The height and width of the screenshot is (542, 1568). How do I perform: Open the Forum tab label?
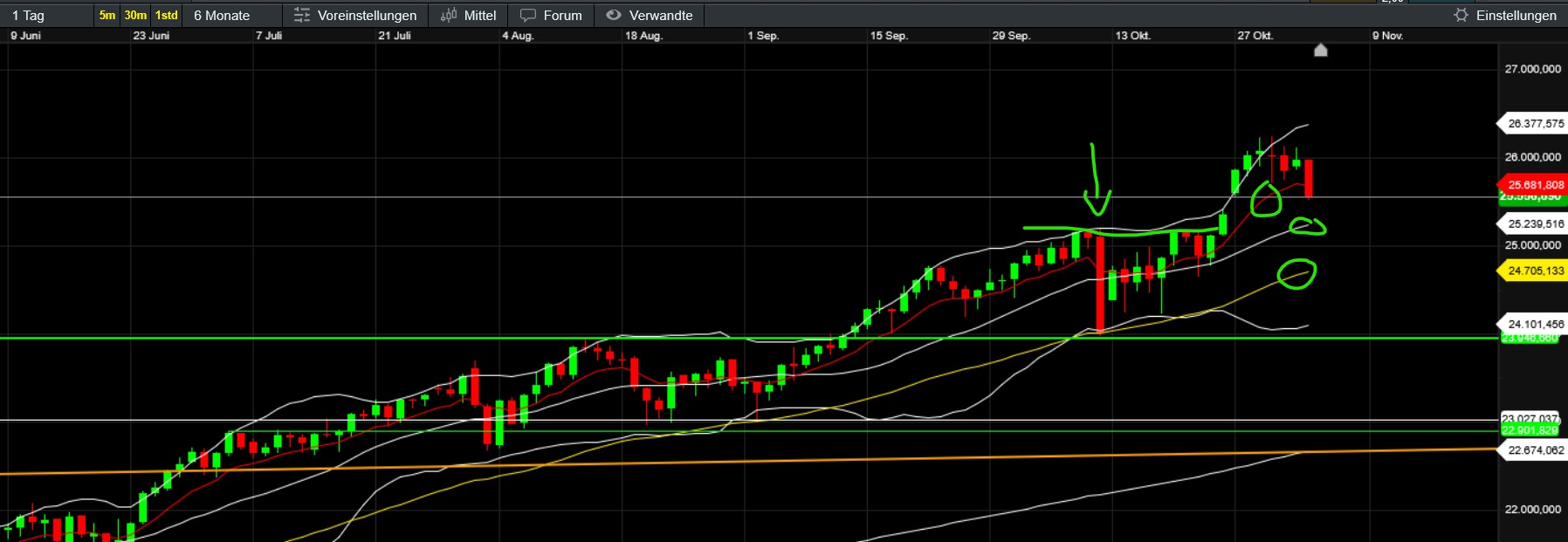click(x=562, y=16)
